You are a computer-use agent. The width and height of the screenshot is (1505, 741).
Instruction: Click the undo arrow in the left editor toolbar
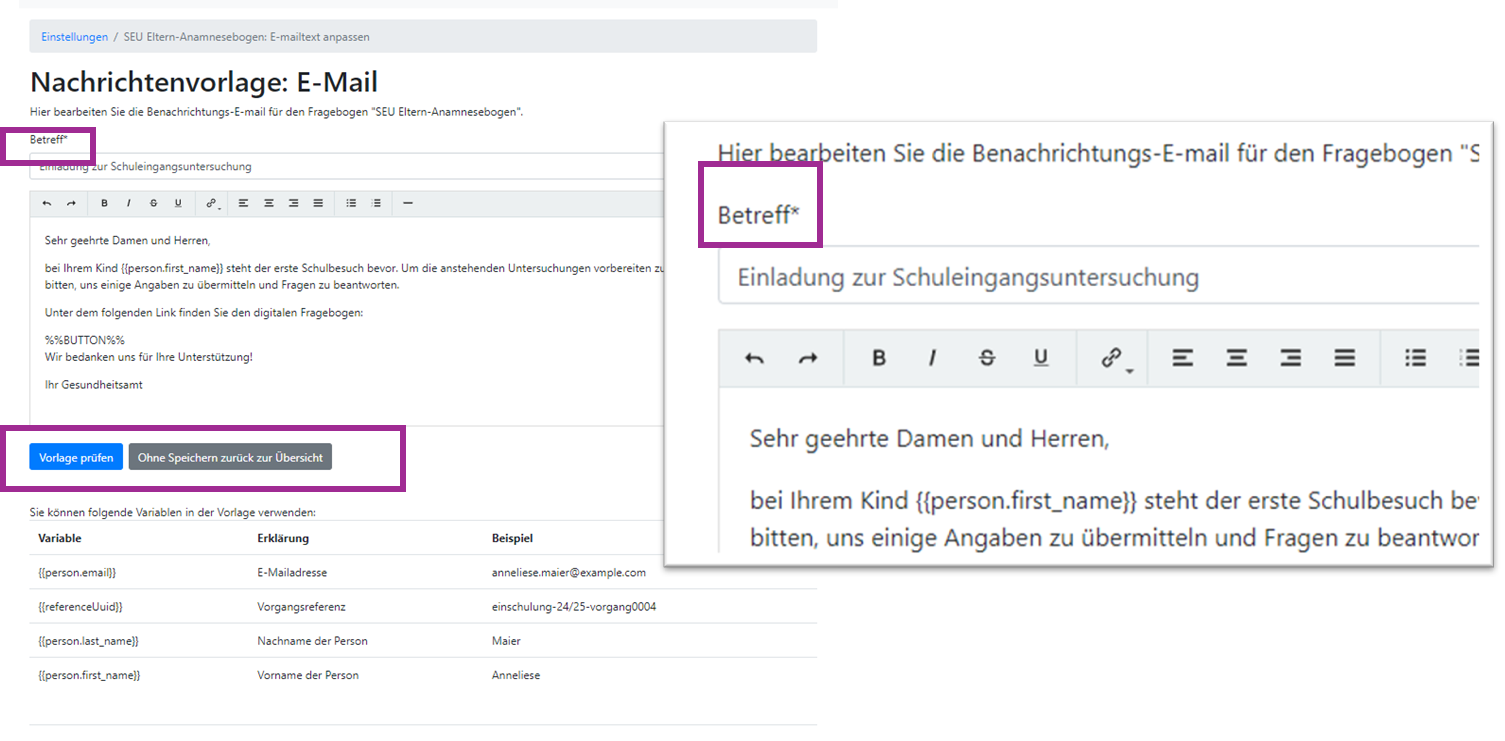[x=47, y=204]
